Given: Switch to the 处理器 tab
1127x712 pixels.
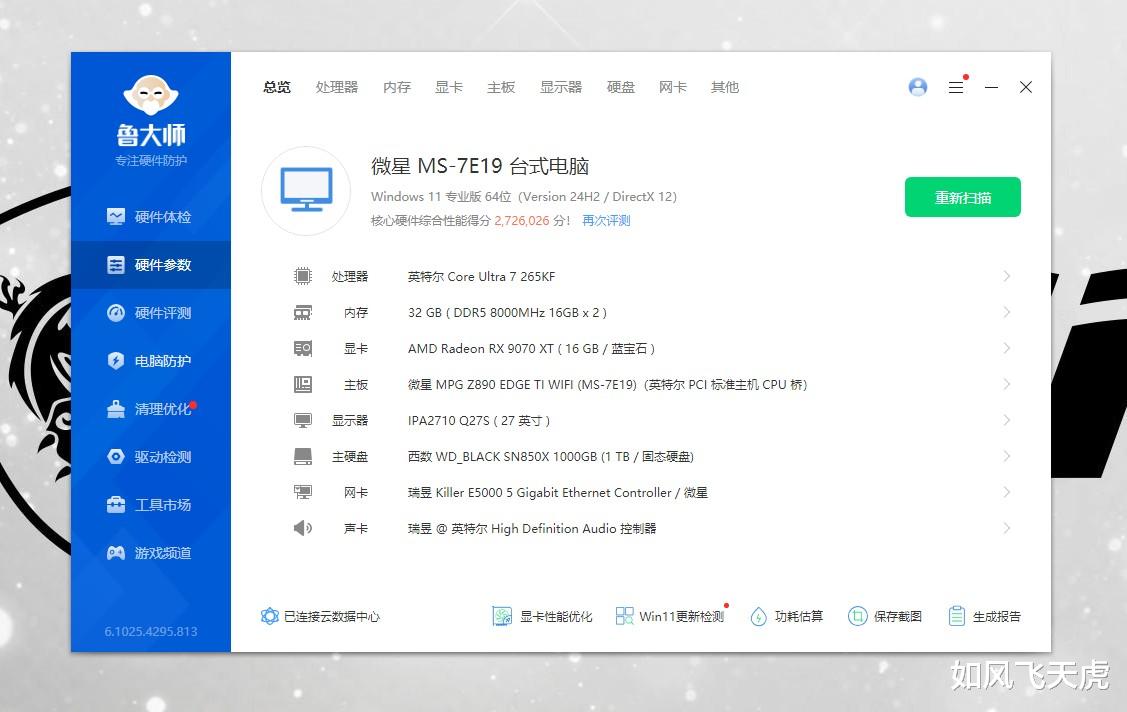Looking at the screenshot, I should pyautogui.click(x=336, y=87).
